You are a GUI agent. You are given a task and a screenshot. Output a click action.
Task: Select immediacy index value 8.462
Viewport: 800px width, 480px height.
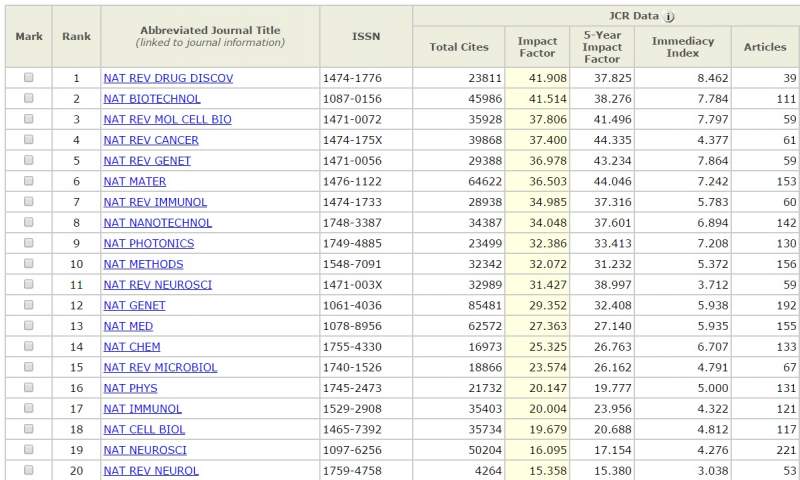(x=713, y=78)
